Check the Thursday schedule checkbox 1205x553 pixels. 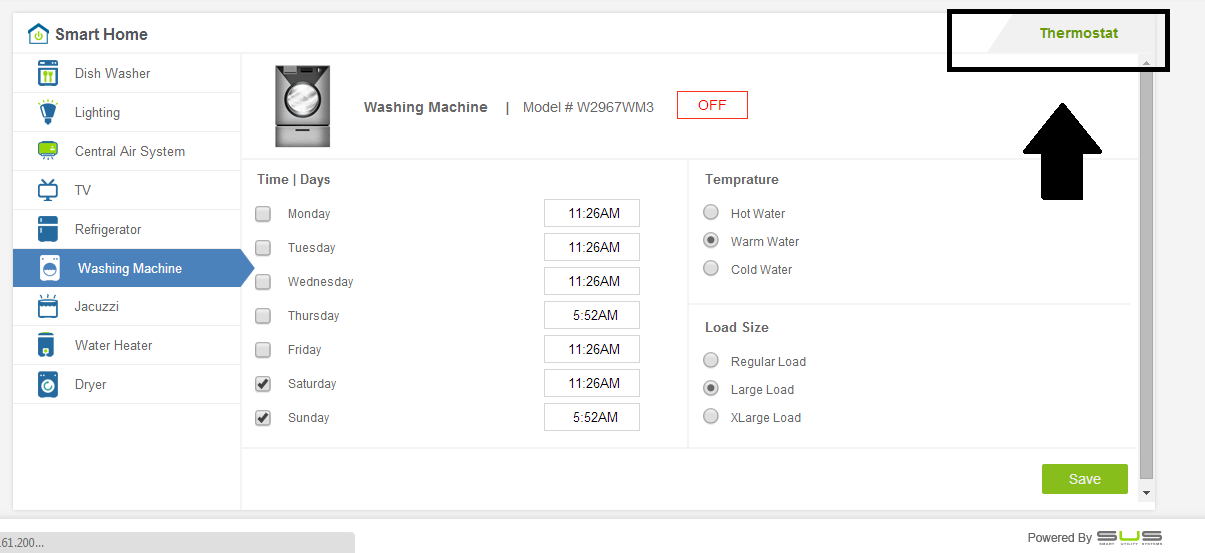(263, 316)
